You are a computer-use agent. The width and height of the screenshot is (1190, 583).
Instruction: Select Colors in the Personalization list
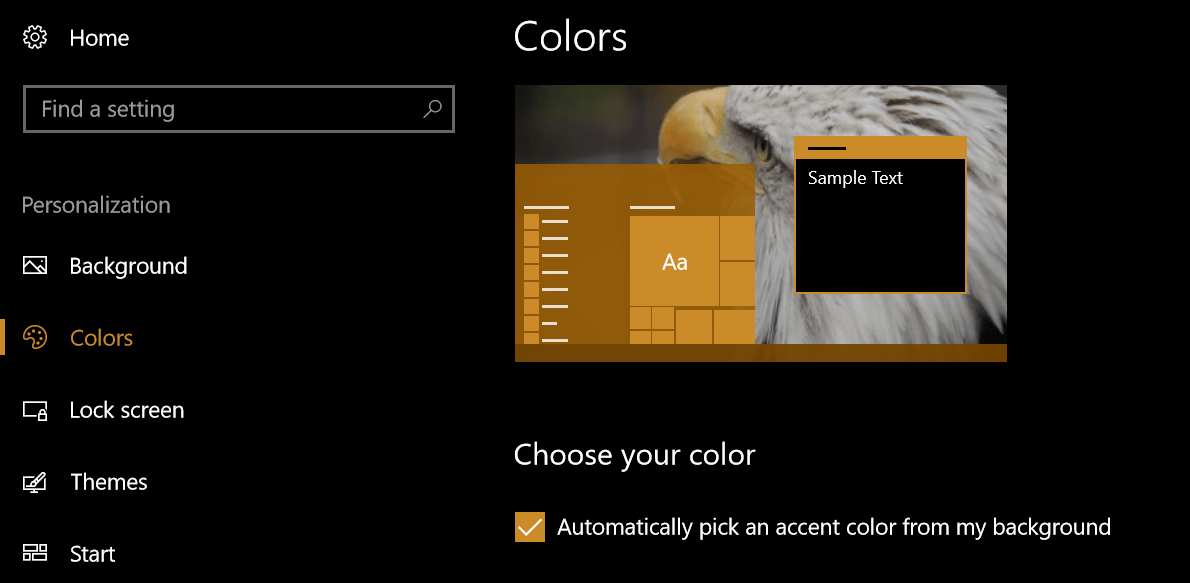pos(101,337)
